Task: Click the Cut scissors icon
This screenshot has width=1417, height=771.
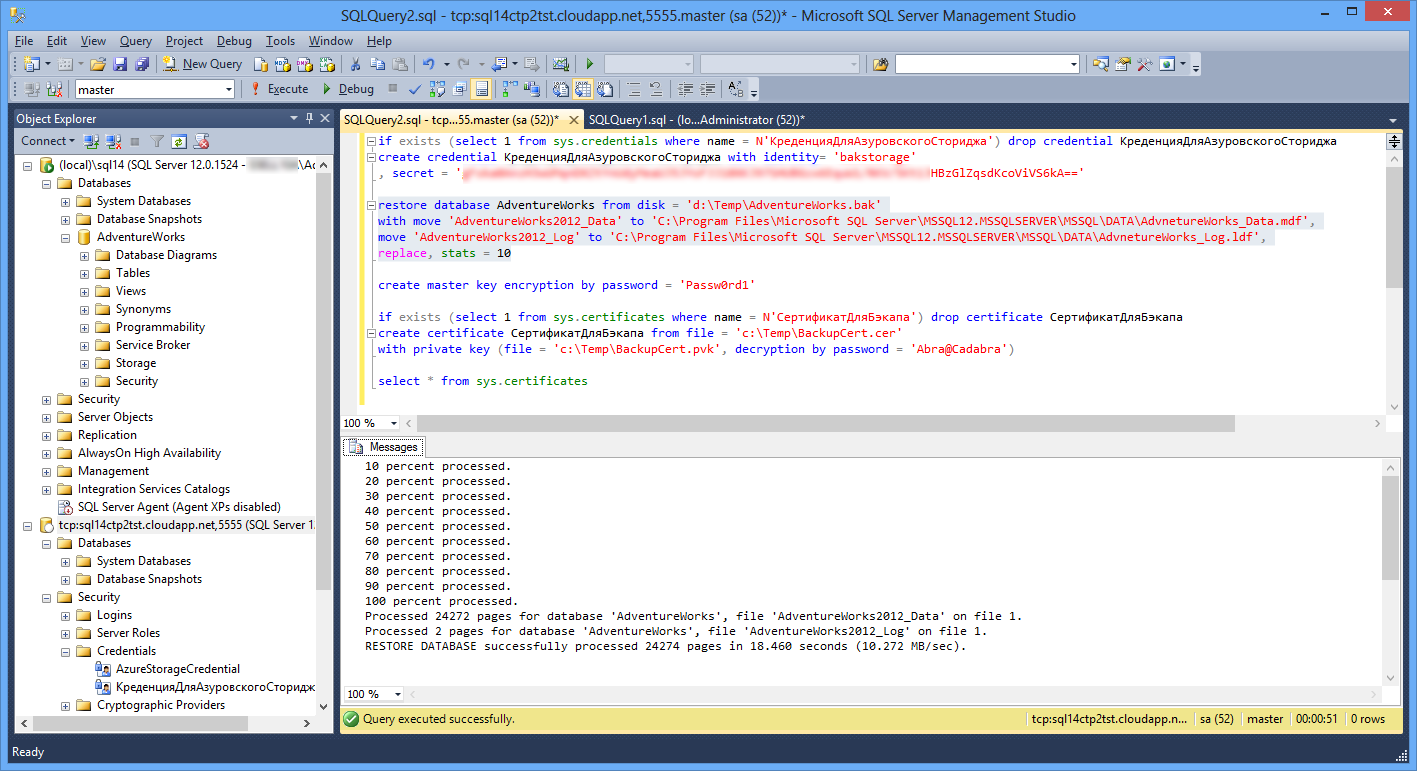Action: [354, 64]
